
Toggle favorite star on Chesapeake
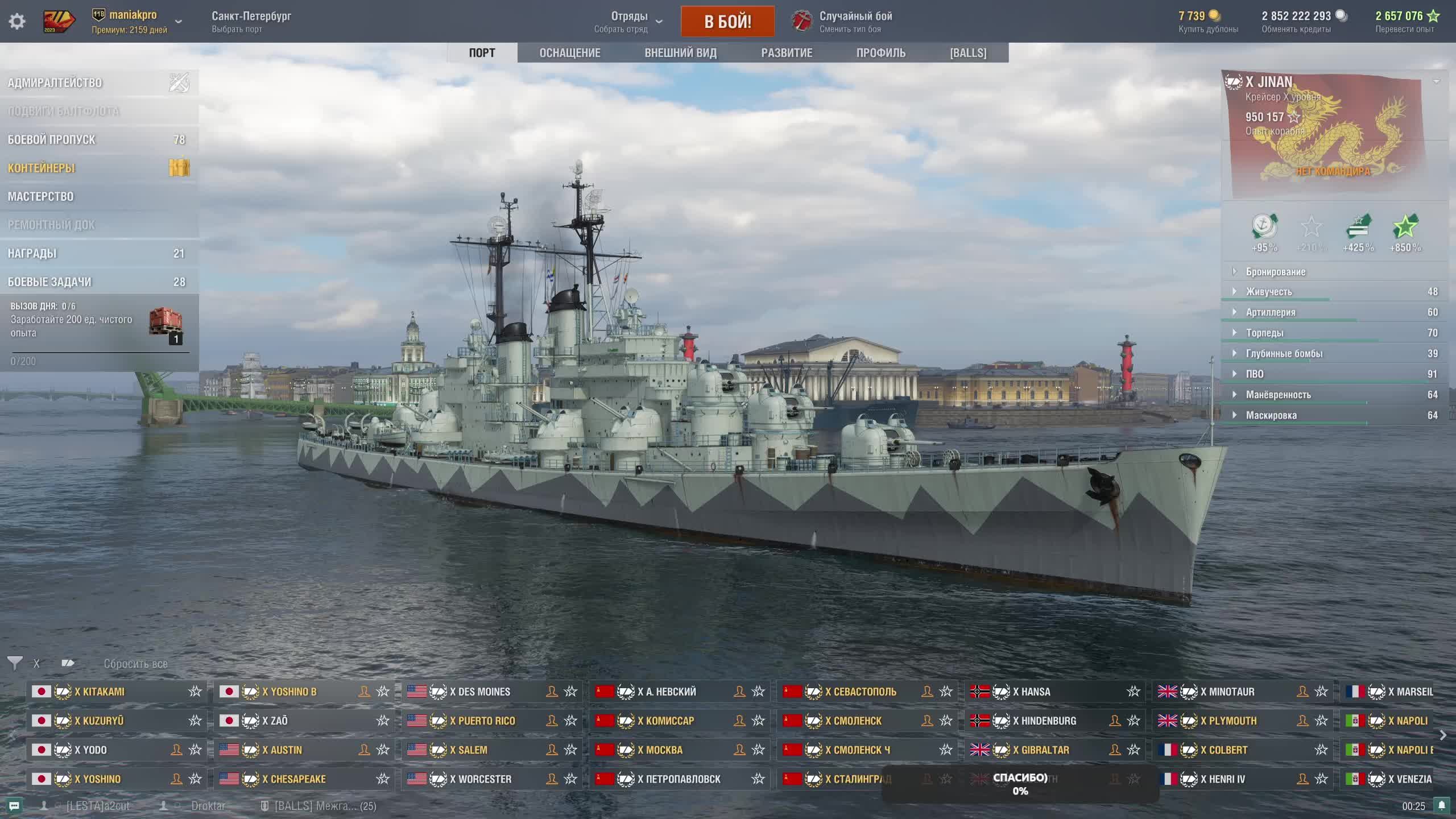click(383, 779)
